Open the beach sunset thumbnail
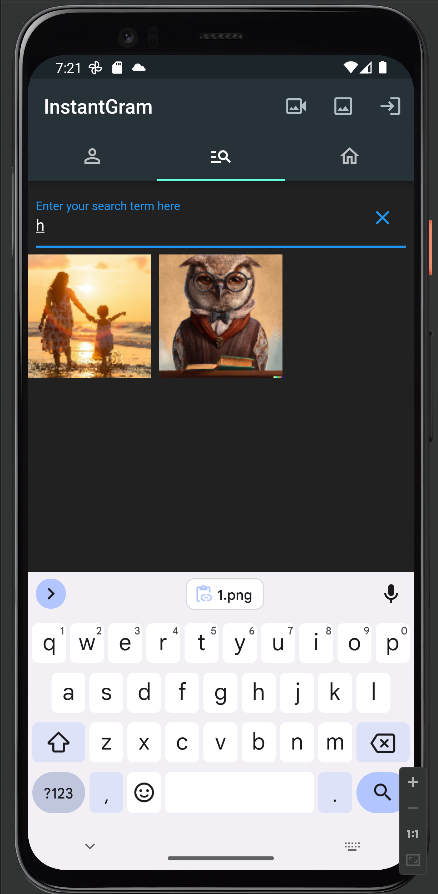 coord(90,316)
